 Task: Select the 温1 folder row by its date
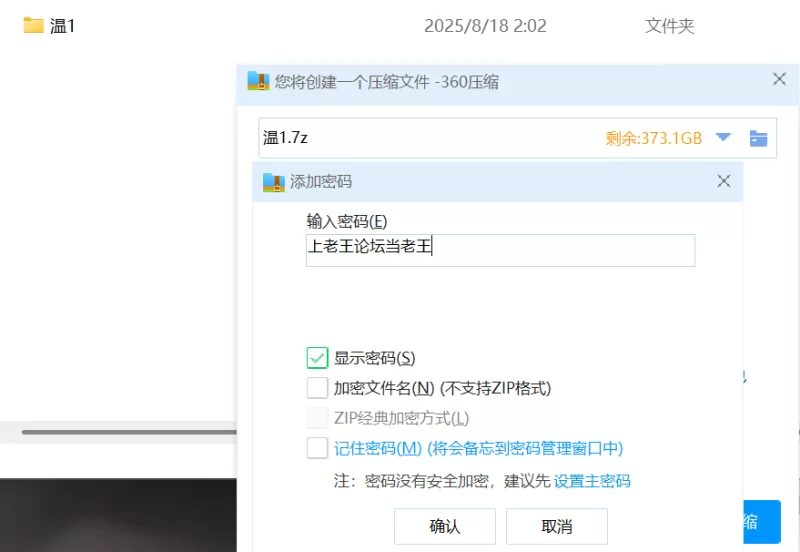[485, 26]
